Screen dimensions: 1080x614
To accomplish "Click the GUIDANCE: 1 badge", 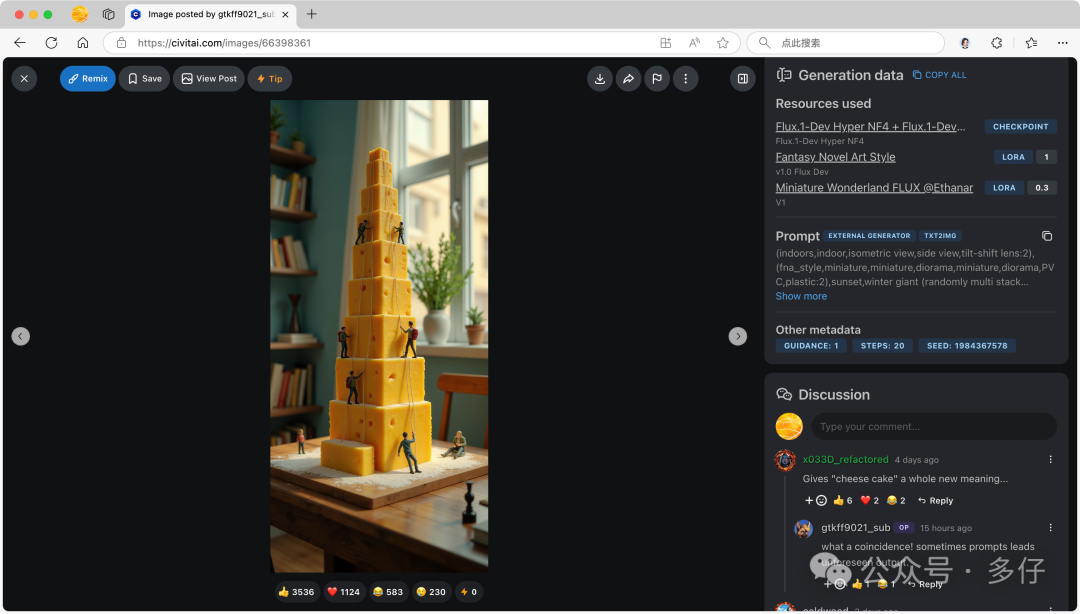I will (811, 346).
